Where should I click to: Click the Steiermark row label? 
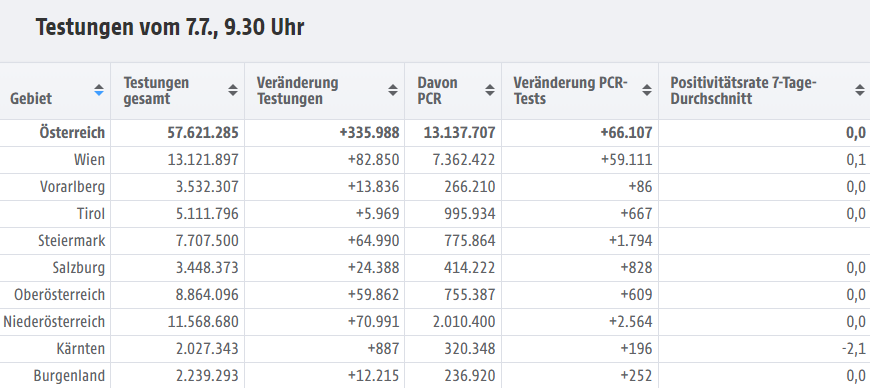pos(72,241)
